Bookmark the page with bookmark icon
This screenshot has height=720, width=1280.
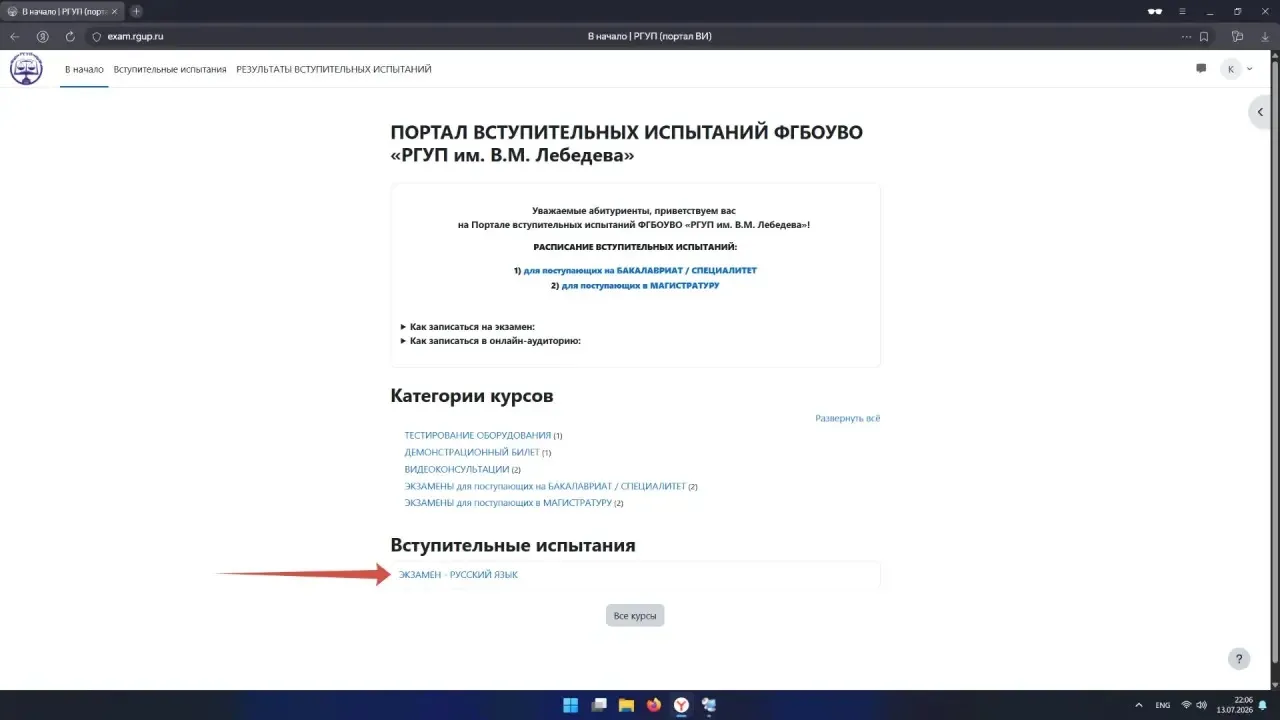[1204, 36]
